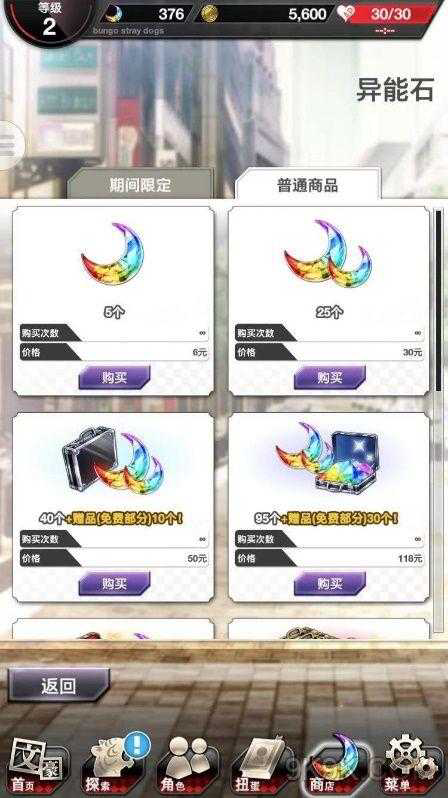
Task: Buy the 95个 pack priced 118元
Action: pyautogui.click(x=329, y=583)
